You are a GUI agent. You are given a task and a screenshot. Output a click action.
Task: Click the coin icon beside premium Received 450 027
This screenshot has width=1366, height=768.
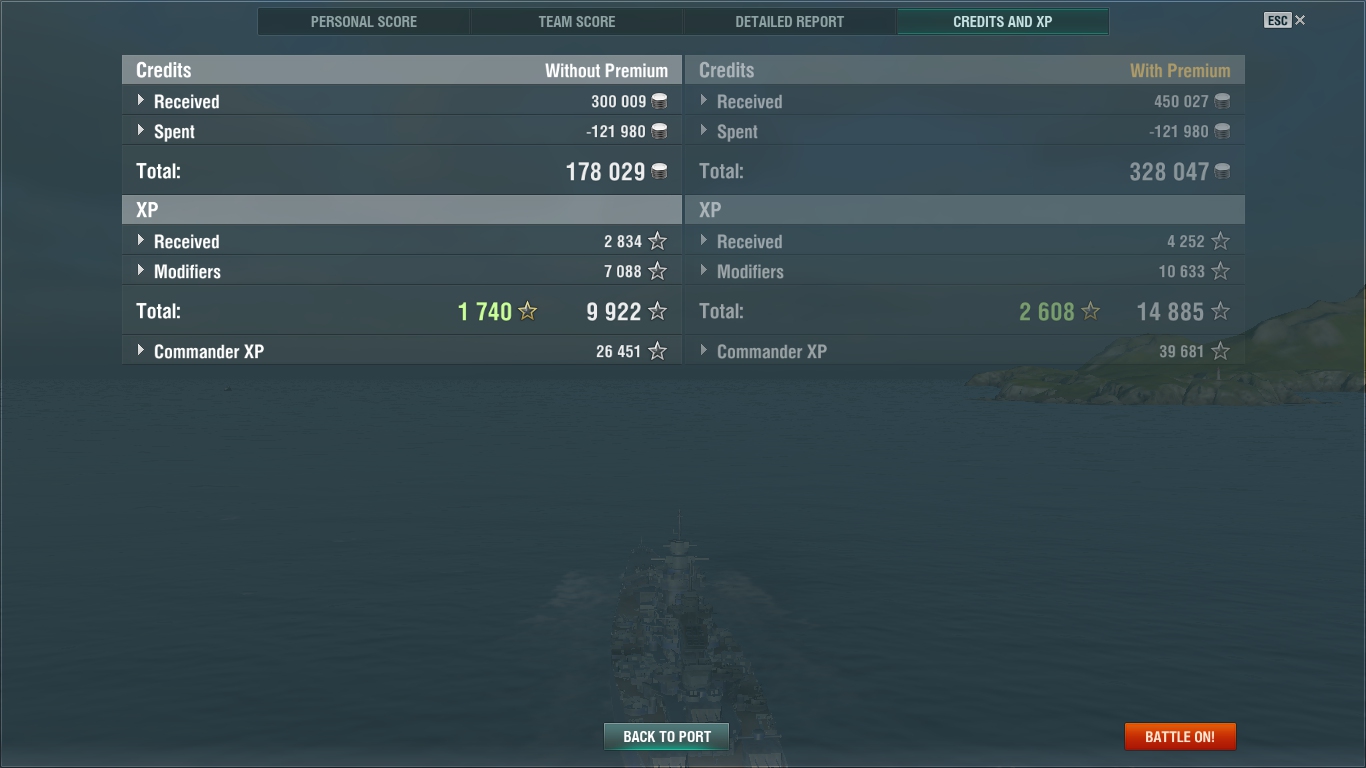click(x=1222, y=101)
